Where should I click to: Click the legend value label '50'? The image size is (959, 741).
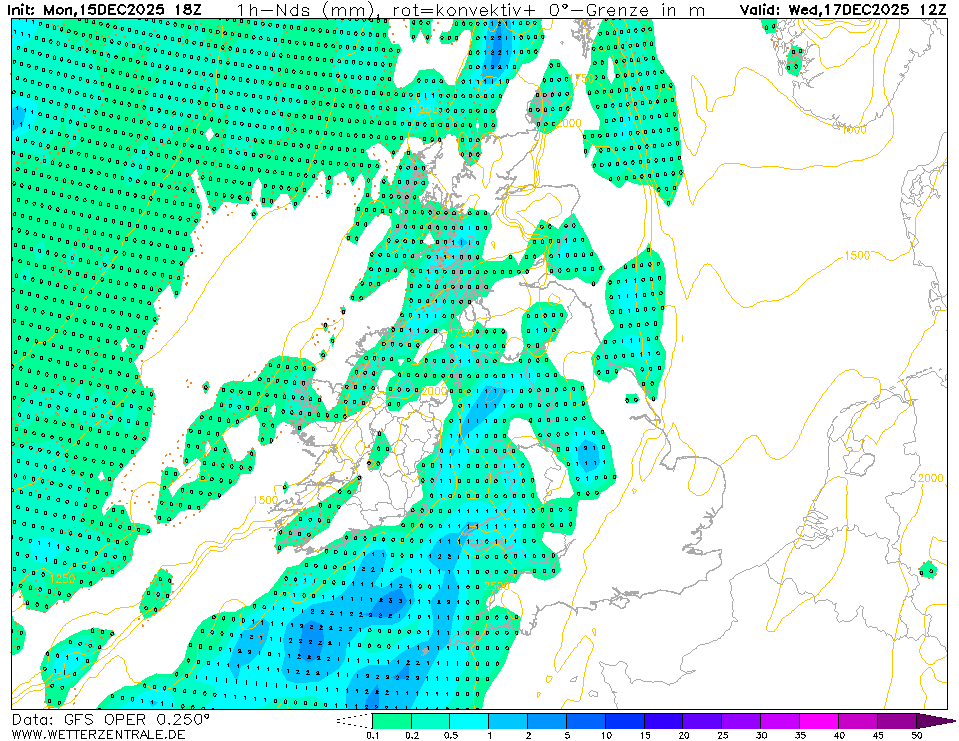(x=917, y=736)
